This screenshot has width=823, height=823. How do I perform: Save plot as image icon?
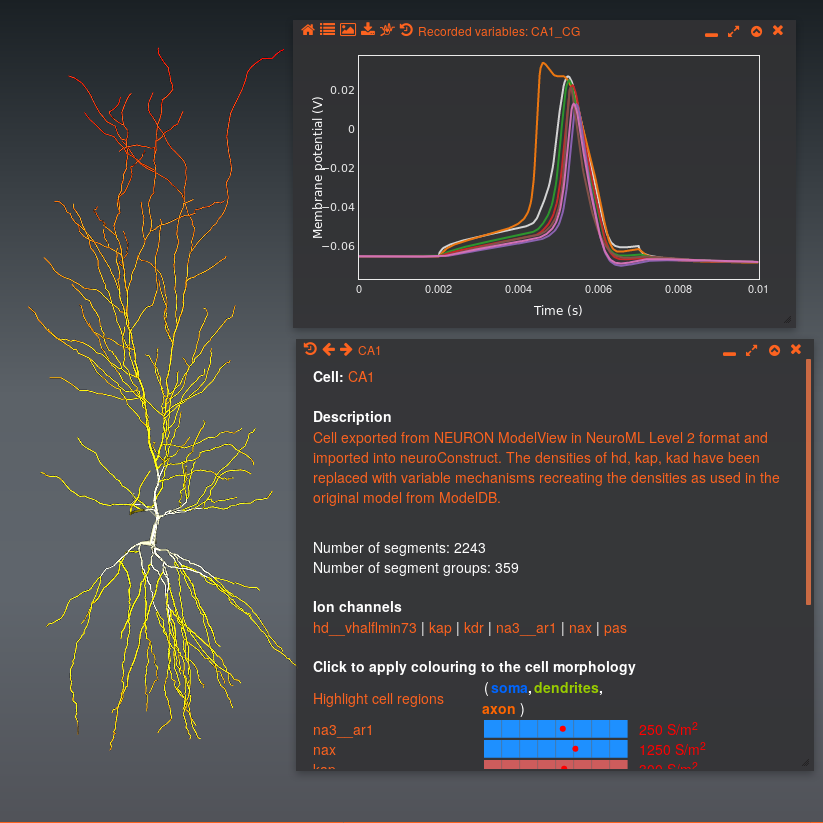point(347,31)
